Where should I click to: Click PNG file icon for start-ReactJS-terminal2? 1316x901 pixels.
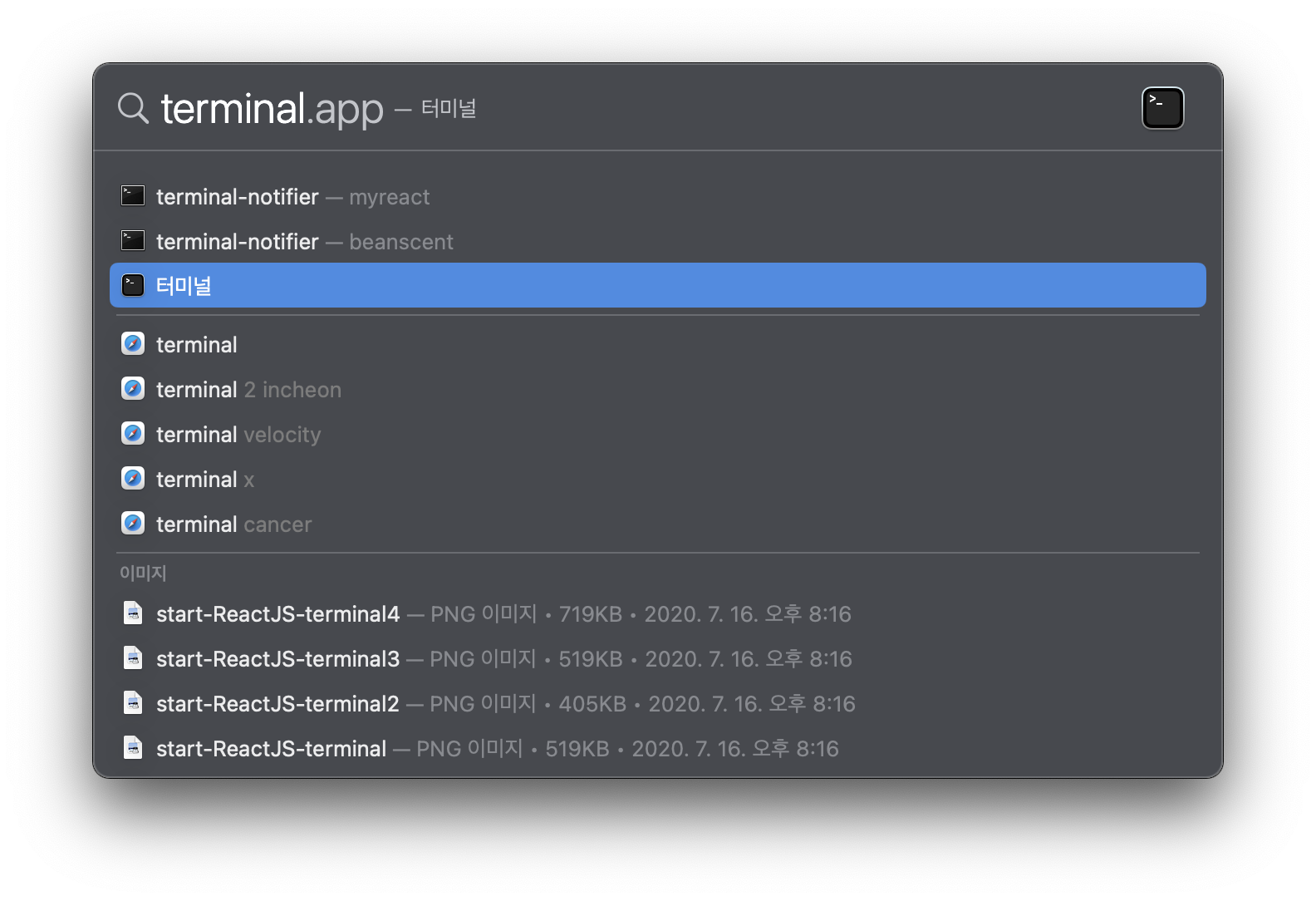(133, 703)
